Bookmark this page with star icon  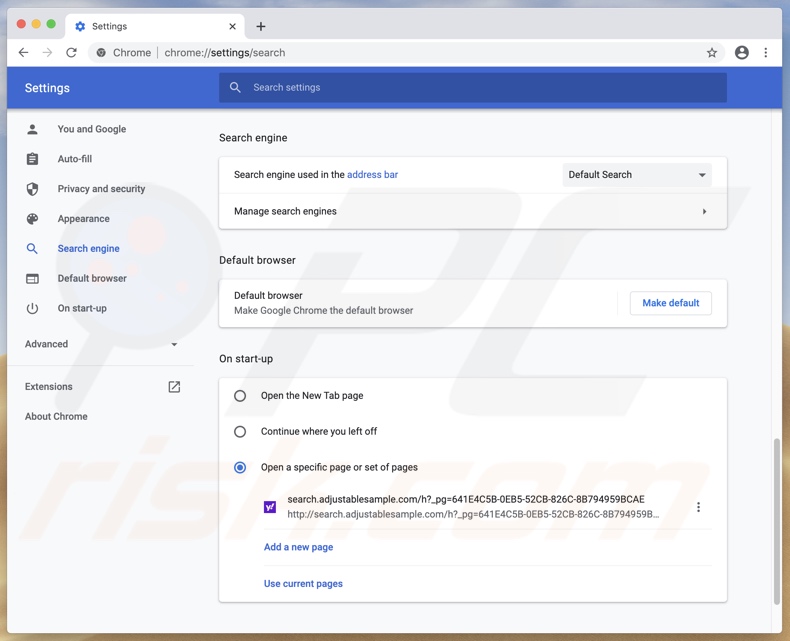click(712, 53)
